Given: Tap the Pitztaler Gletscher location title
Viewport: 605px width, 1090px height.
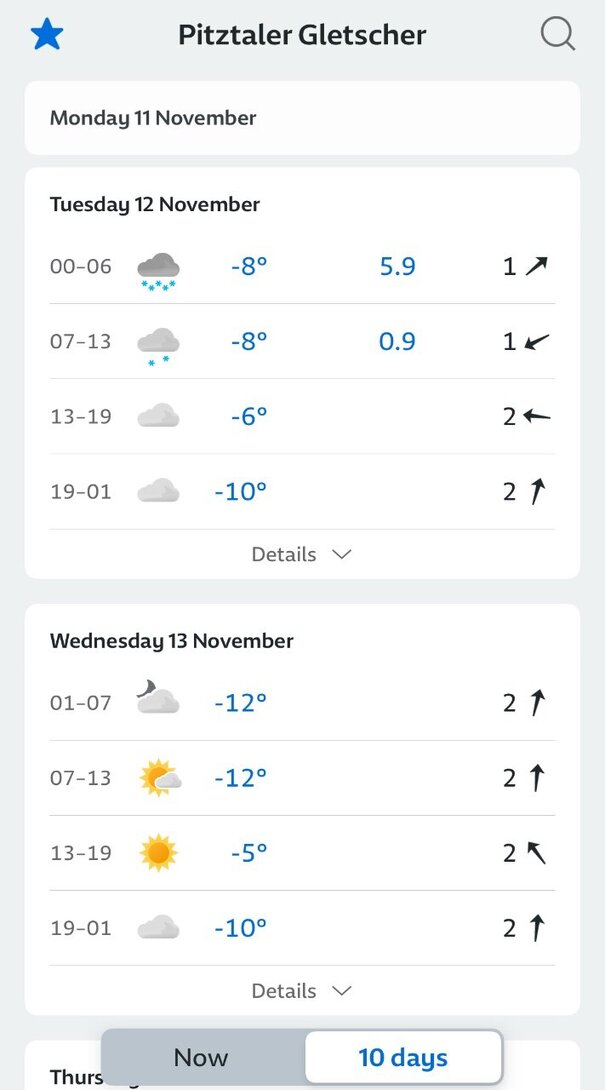Looking at the screenshot, I should [x=302, y=34].
